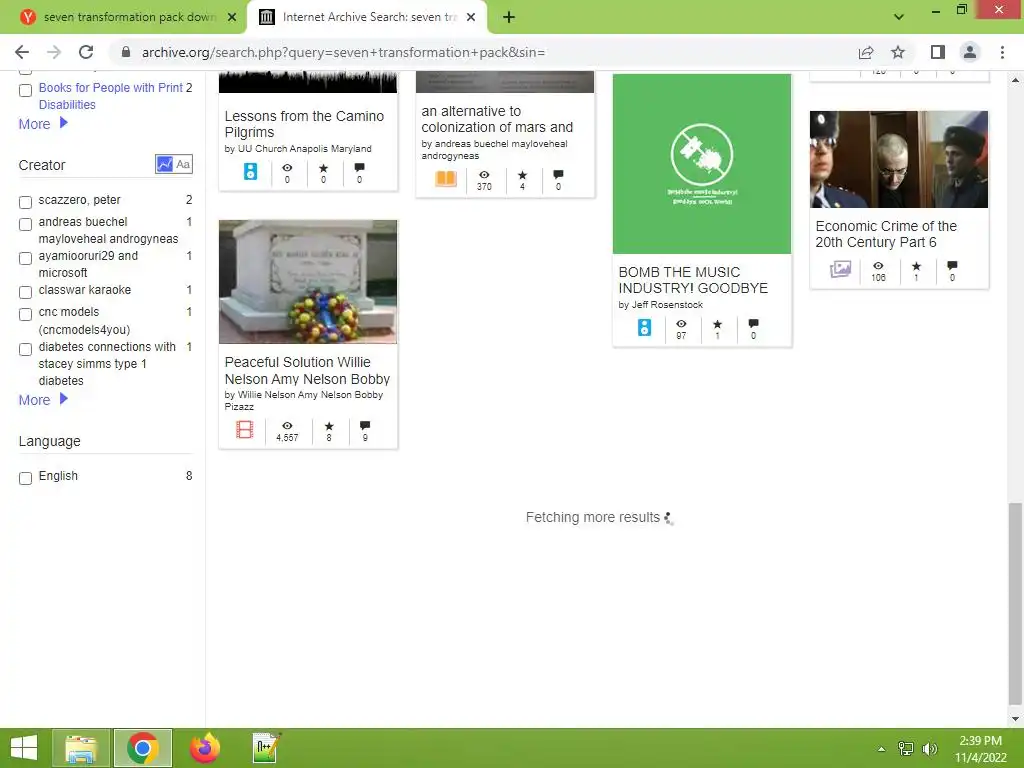Open Firefox from the taskbar
1024x768 pixels.
coord(204,748)
